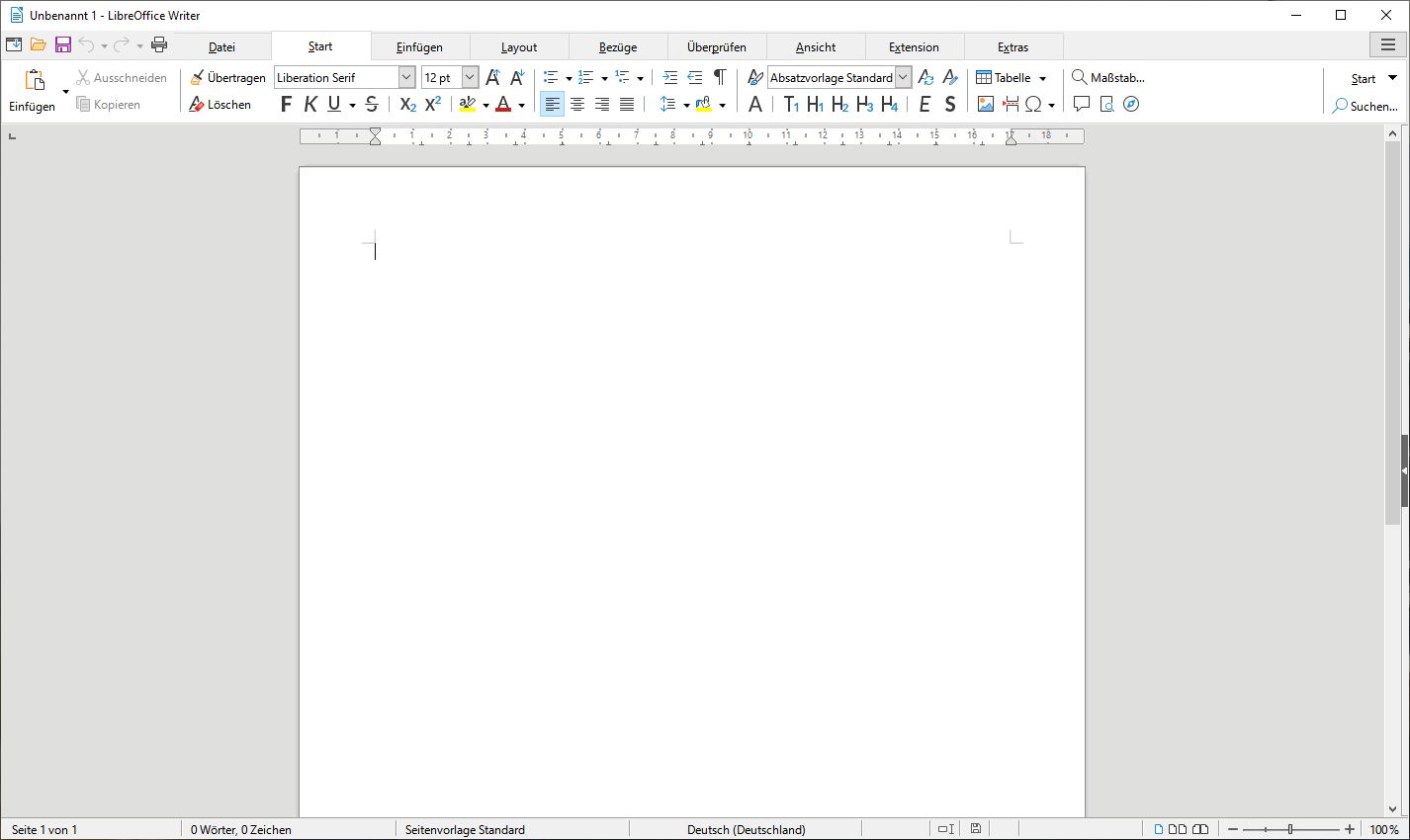The width and height of the screenshot is (1410, 840).
Task: Expand the paragraph style dropdown
Action: pos(903,77)
